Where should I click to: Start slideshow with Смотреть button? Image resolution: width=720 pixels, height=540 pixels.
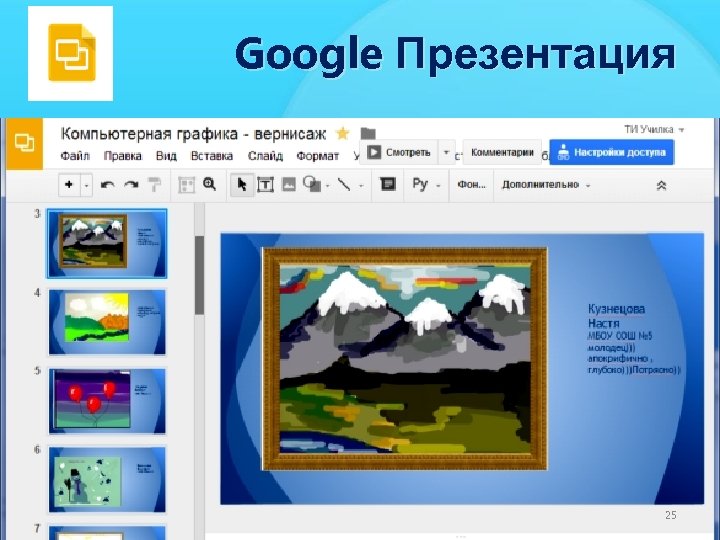[x=399, y=152]
